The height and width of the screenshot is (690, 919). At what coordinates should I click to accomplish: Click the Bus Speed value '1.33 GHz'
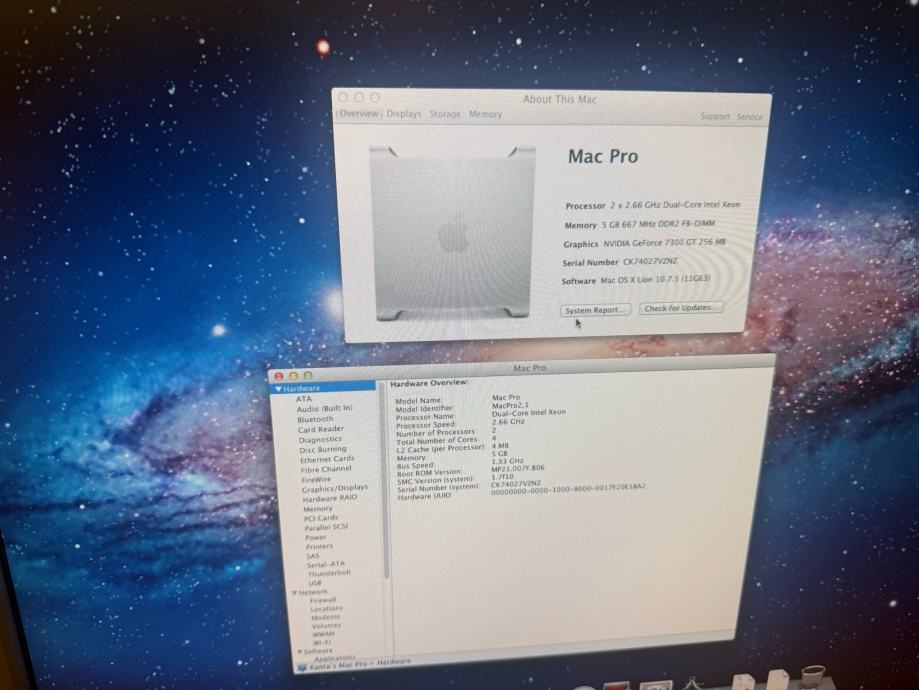pos(507,461)
